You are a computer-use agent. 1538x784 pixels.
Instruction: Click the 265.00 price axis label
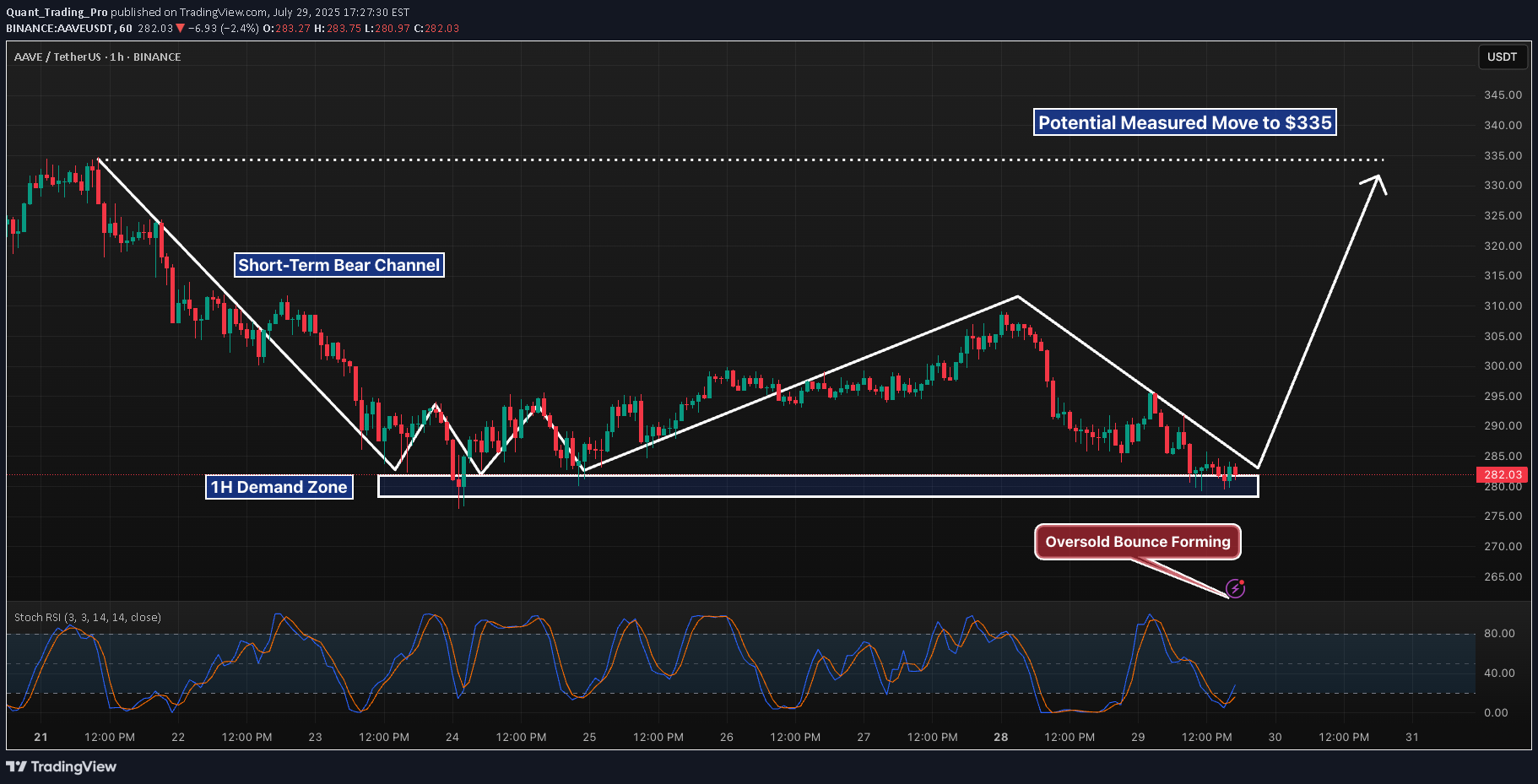[x=1503, y=576]
